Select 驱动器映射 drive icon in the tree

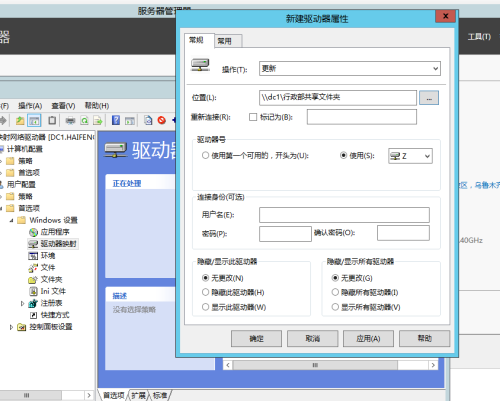33,244
